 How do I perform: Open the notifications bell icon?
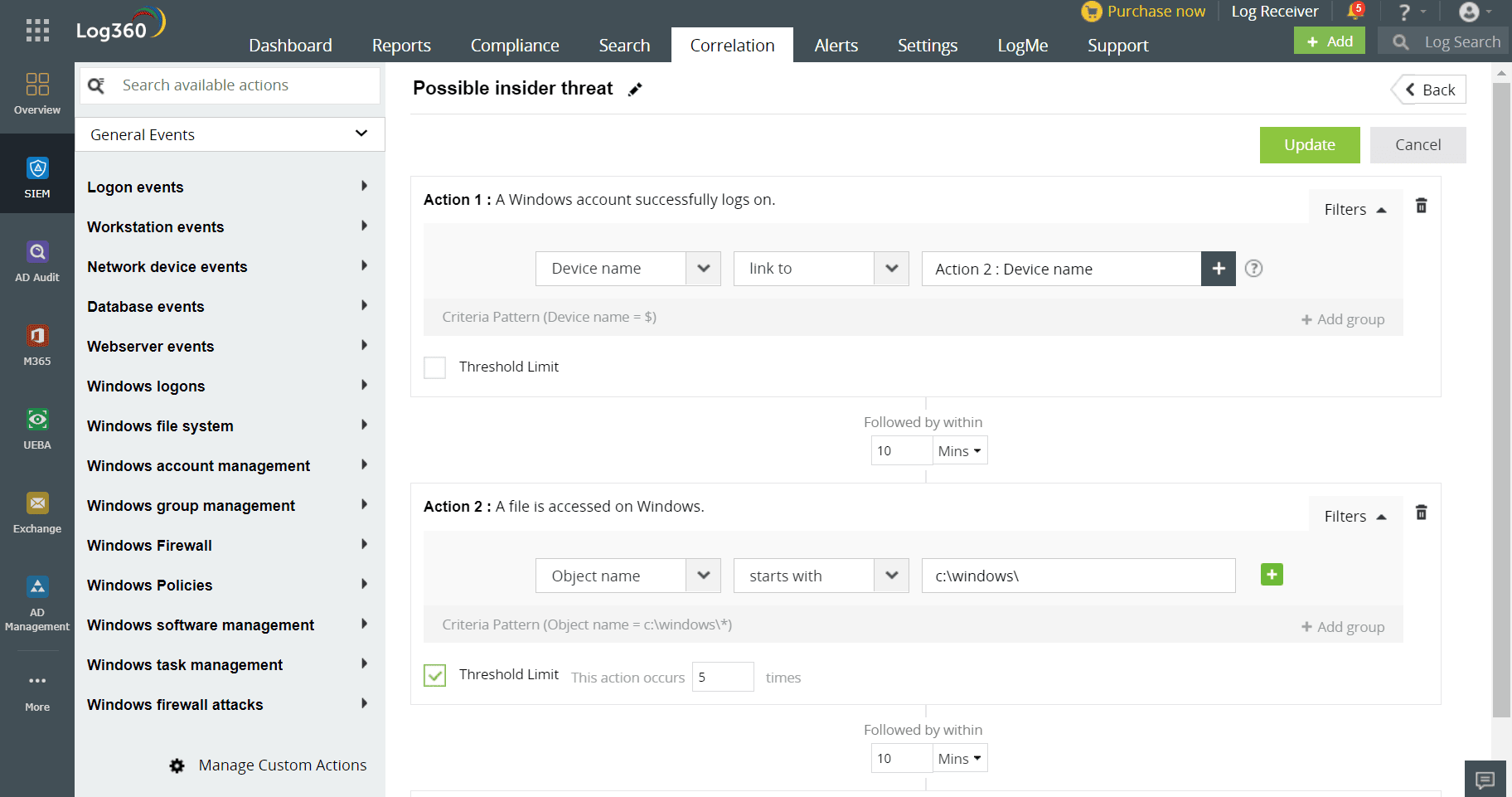click(x=1354, y=12)
